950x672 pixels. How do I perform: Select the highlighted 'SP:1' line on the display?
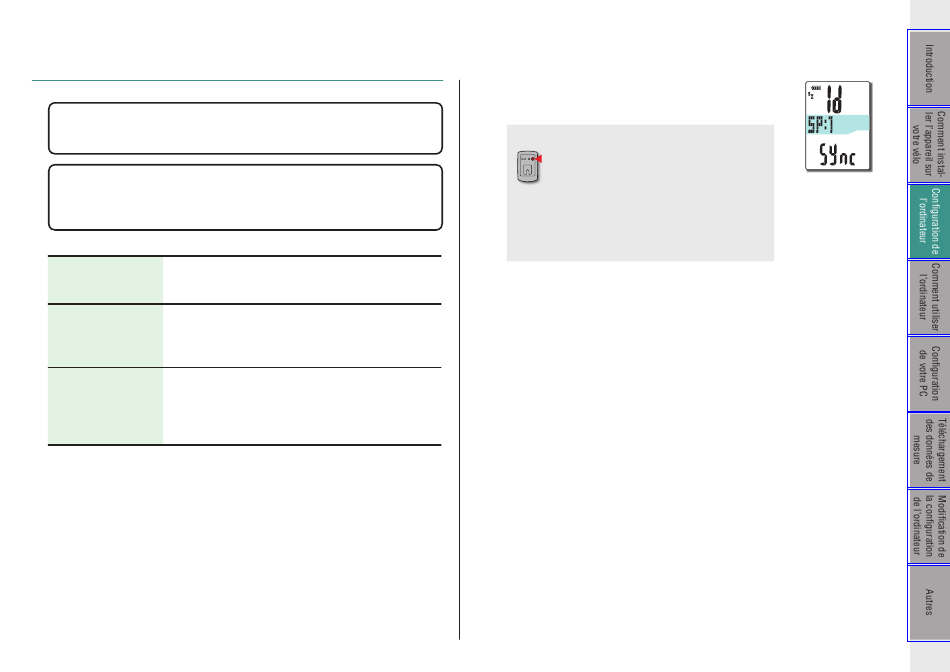pos(838,124)
